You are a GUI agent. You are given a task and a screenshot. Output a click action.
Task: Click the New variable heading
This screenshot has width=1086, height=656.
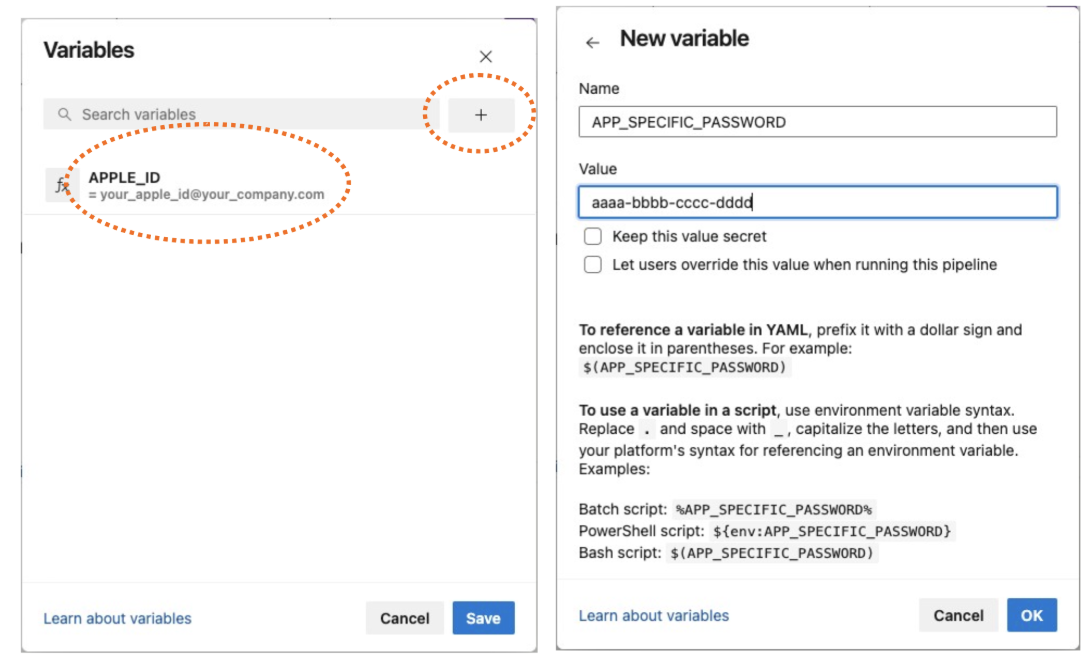click(x=684, y=39)
